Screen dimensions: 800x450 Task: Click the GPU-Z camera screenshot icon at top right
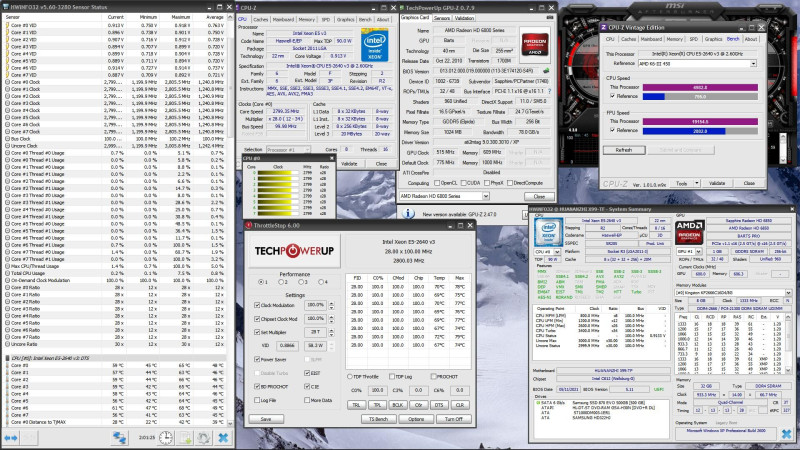pos(549,18)
